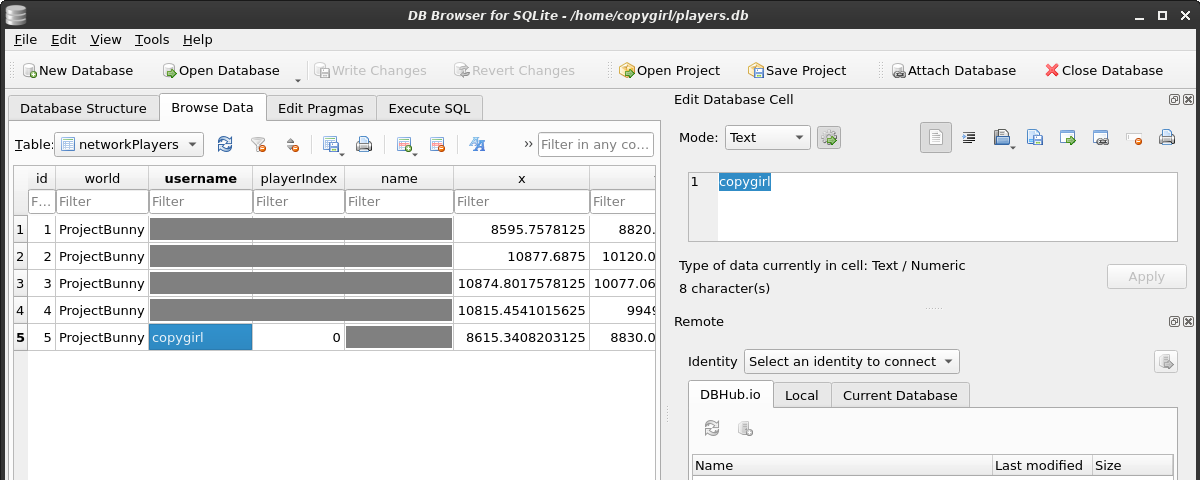
Task: Toggle word wrap in cell editor
Action: click(x=936, y=138)
